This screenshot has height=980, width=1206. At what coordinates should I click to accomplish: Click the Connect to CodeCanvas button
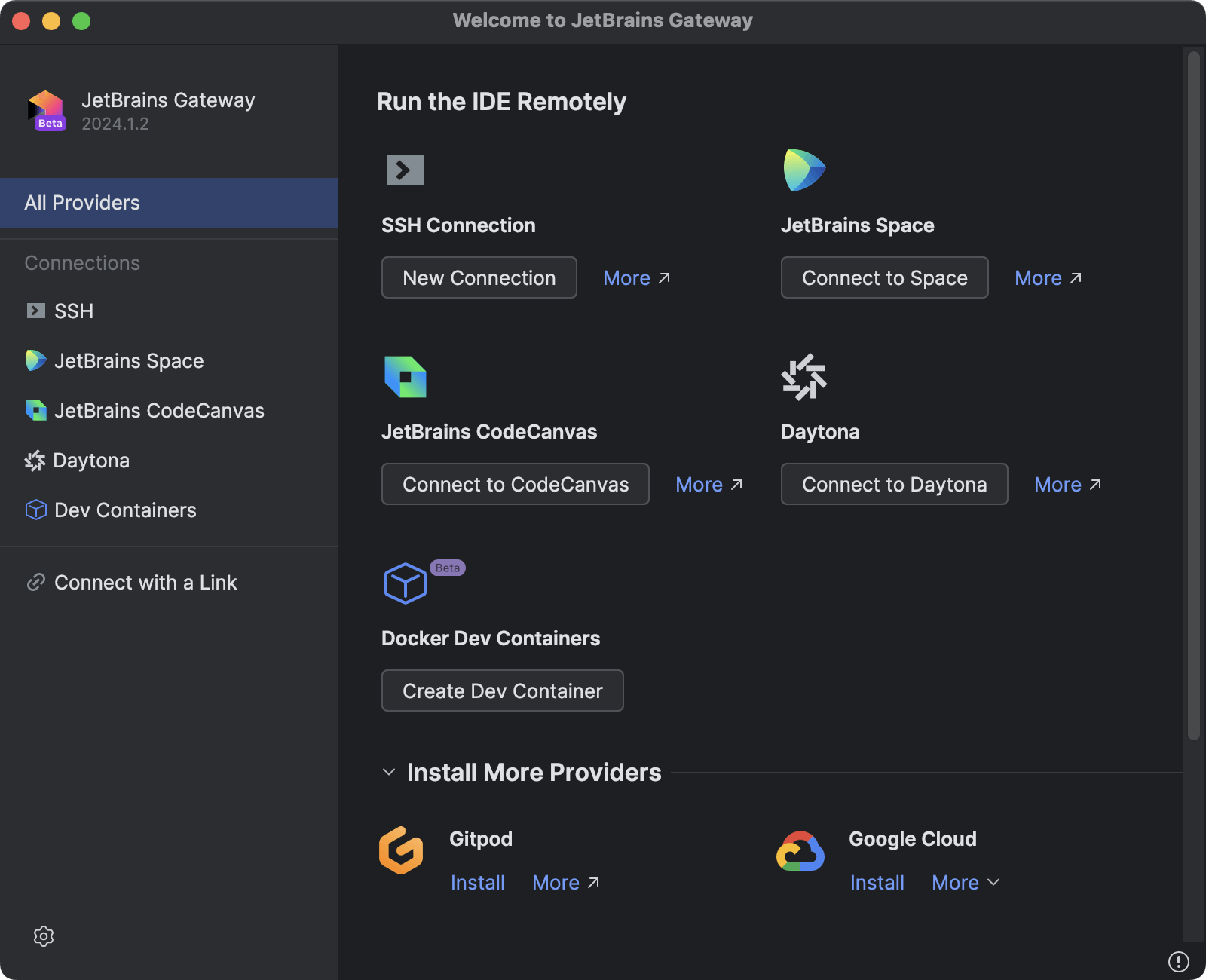tap(516, 484)
